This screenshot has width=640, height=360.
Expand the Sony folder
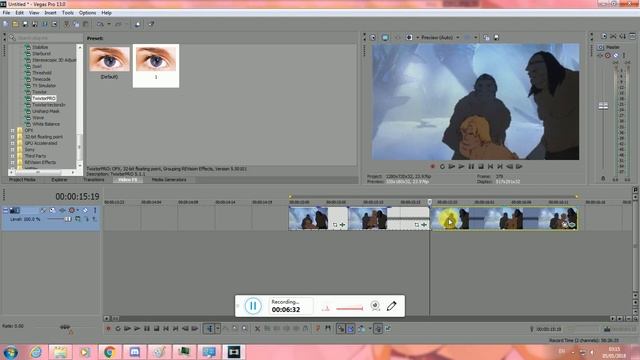[x=12, y=150]
